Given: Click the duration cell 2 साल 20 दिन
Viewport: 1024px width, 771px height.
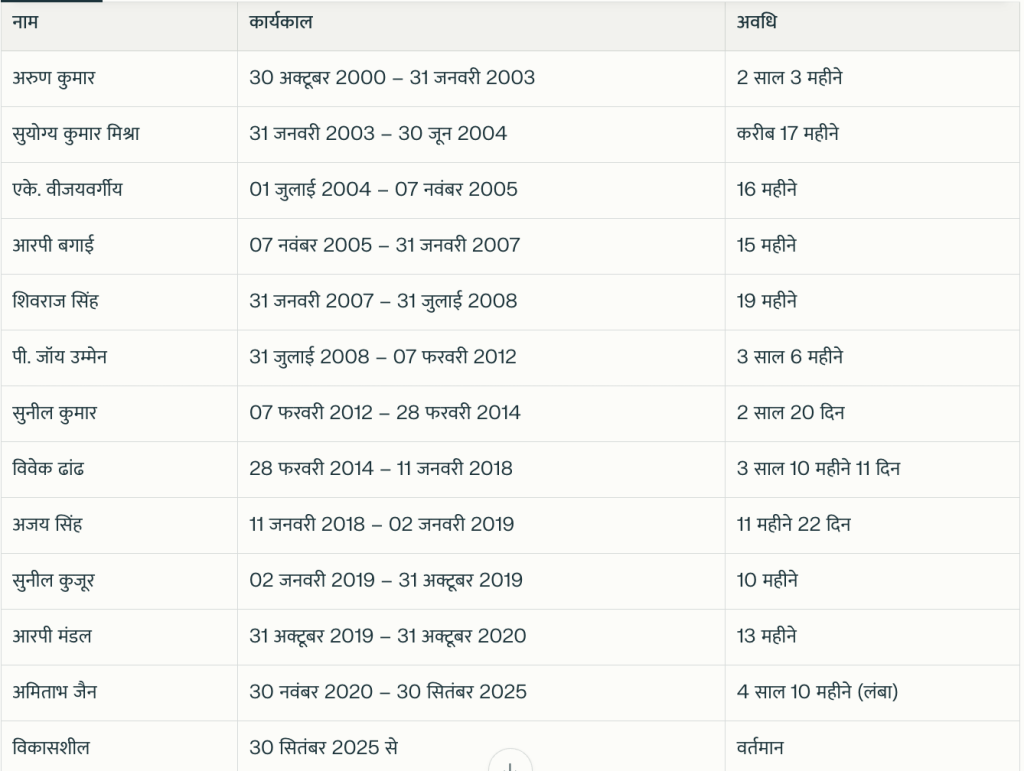Looking at the screenshot, I should point(790,414).
